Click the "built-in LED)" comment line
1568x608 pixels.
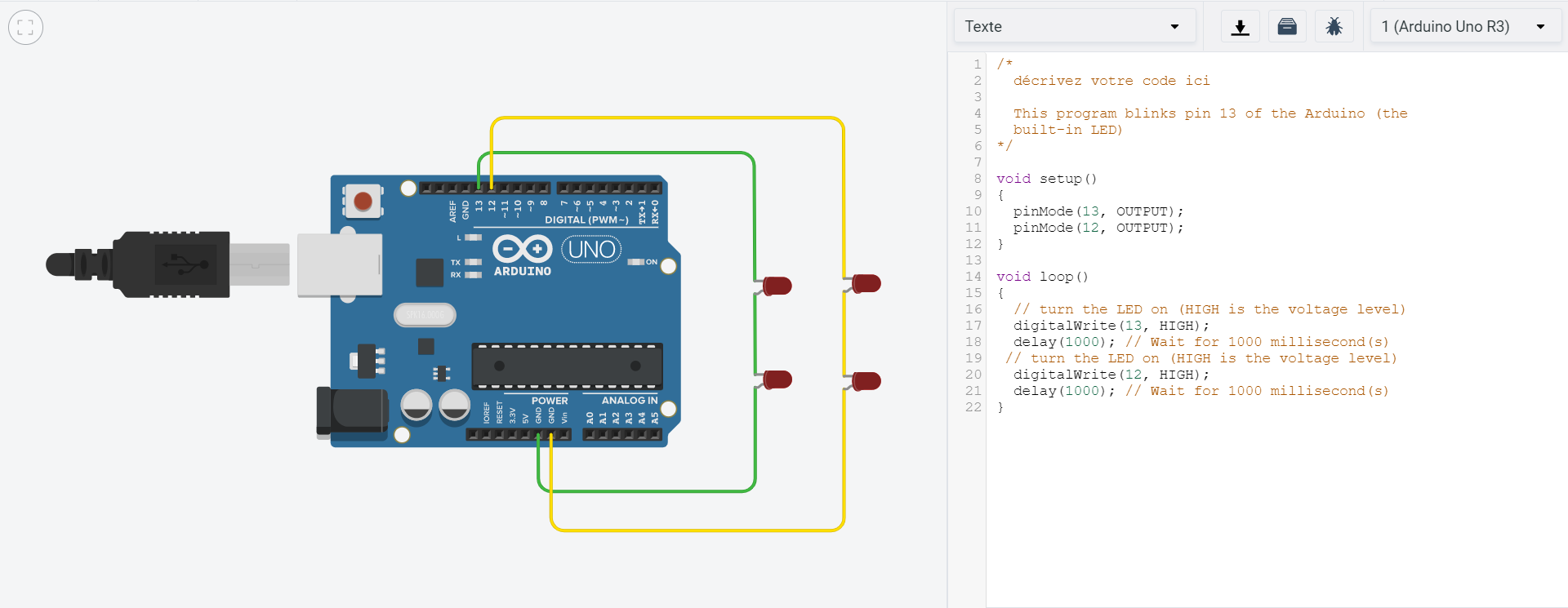point(1067,130)
